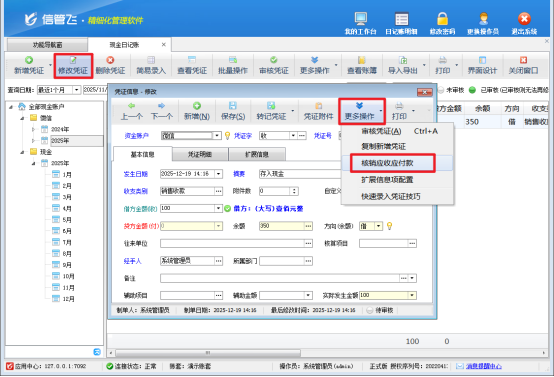Open the 发生日期 date dropdown
Viewport: 554px width, 377px height.
(219, 174)
